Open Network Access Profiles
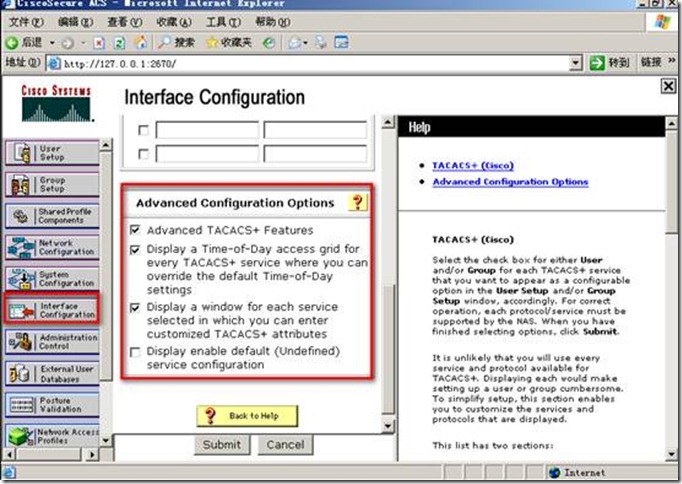This screenshot has width=682, height=484. click(x=52, y=436)
